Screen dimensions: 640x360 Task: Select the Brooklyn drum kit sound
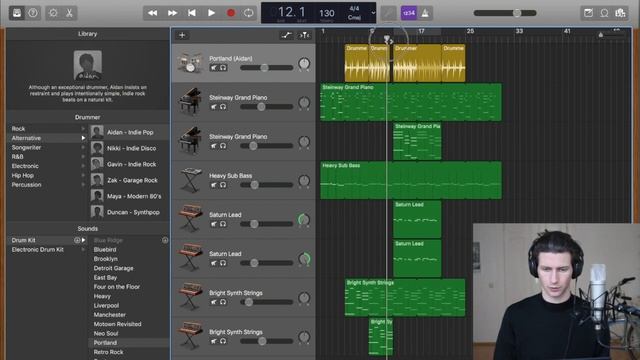pyautogui.click(x=105, y=259)
